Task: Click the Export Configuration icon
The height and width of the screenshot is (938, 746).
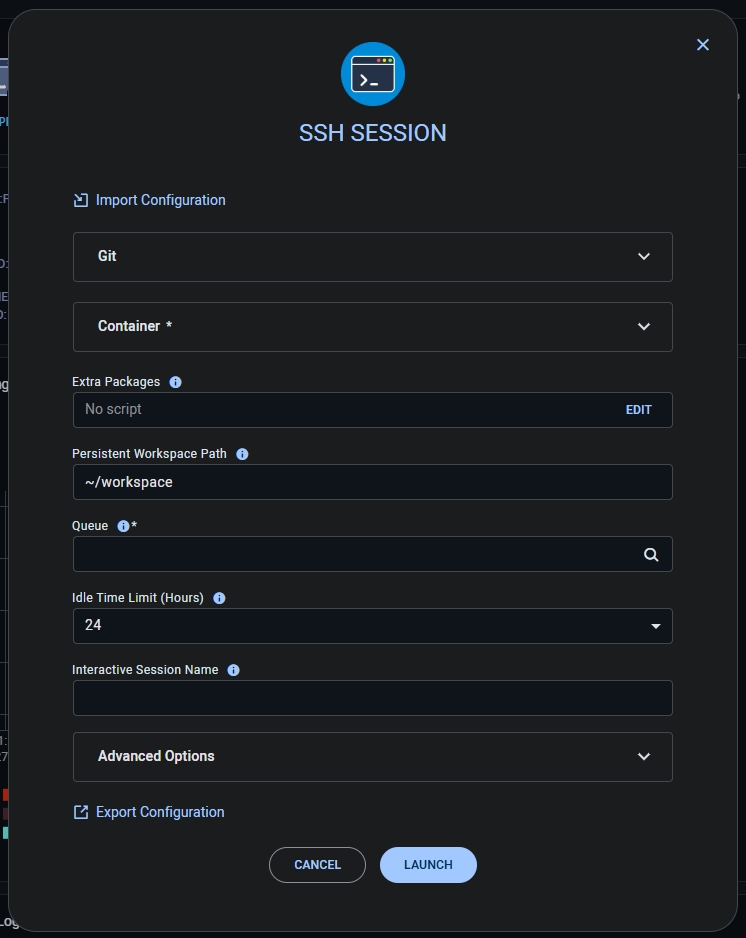Action: [80, 811]
